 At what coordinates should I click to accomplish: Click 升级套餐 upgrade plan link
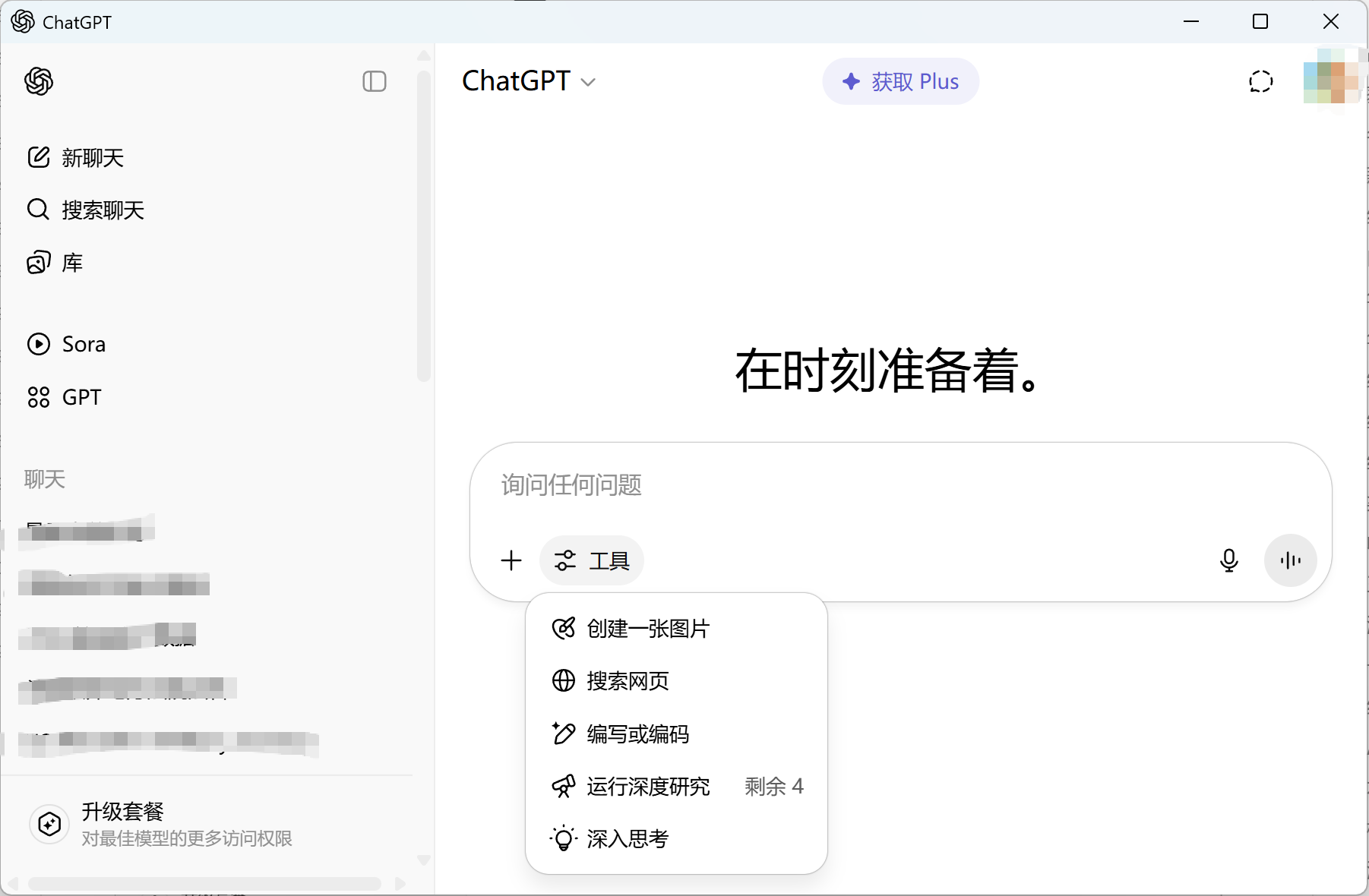[x=123, y=812]
